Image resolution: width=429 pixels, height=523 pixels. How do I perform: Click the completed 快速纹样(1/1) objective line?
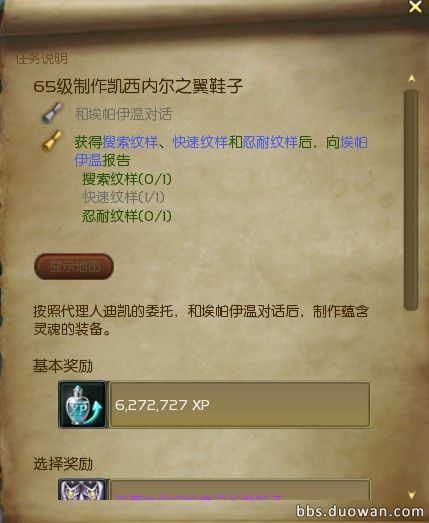(123, 197)
